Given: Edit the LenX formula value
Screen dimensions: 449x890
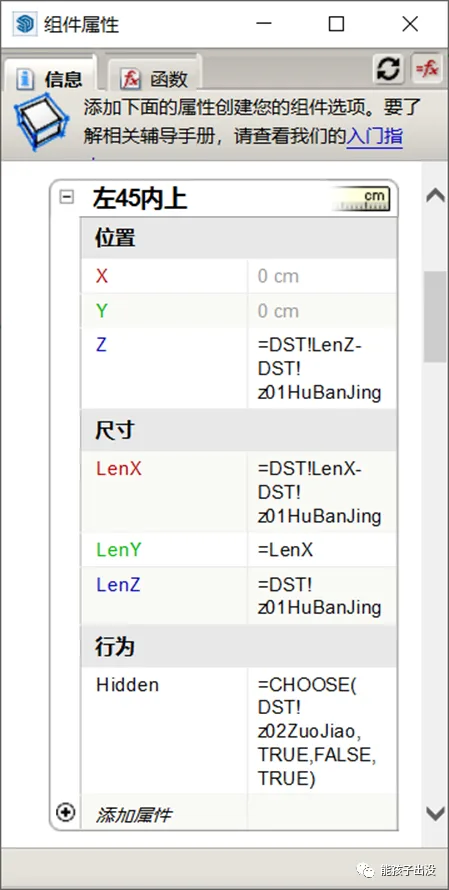Looking at the screenshot, I should point(322,492).
